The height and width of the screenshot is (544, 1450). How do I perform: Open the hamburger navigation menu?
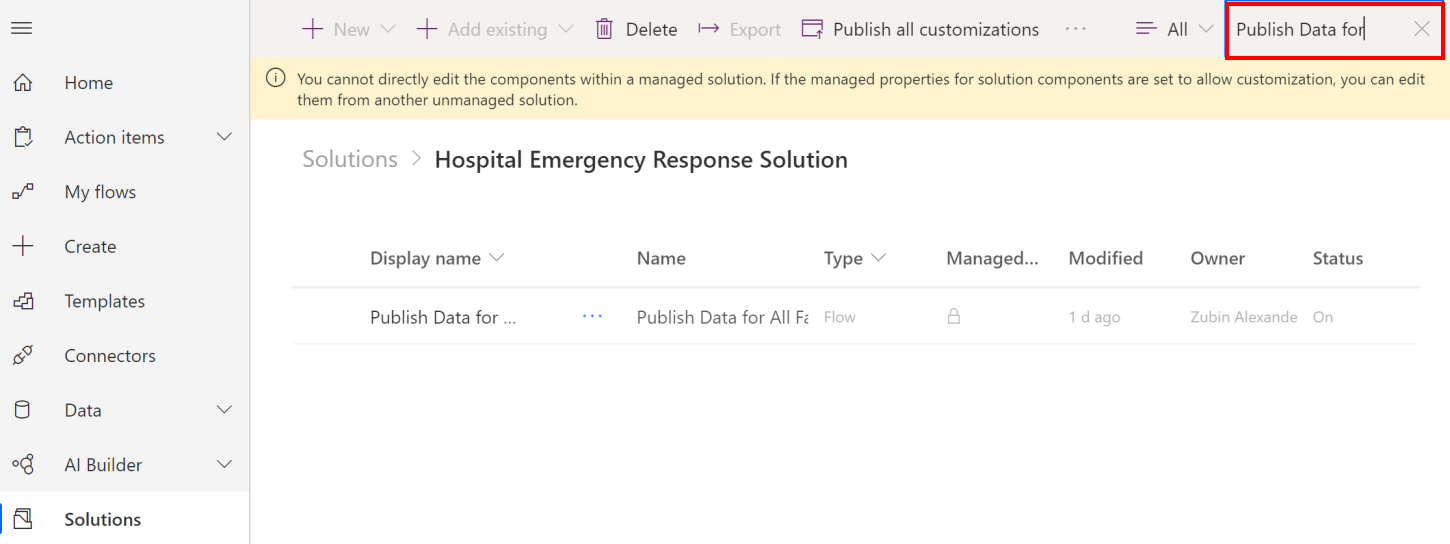[22, 28]
